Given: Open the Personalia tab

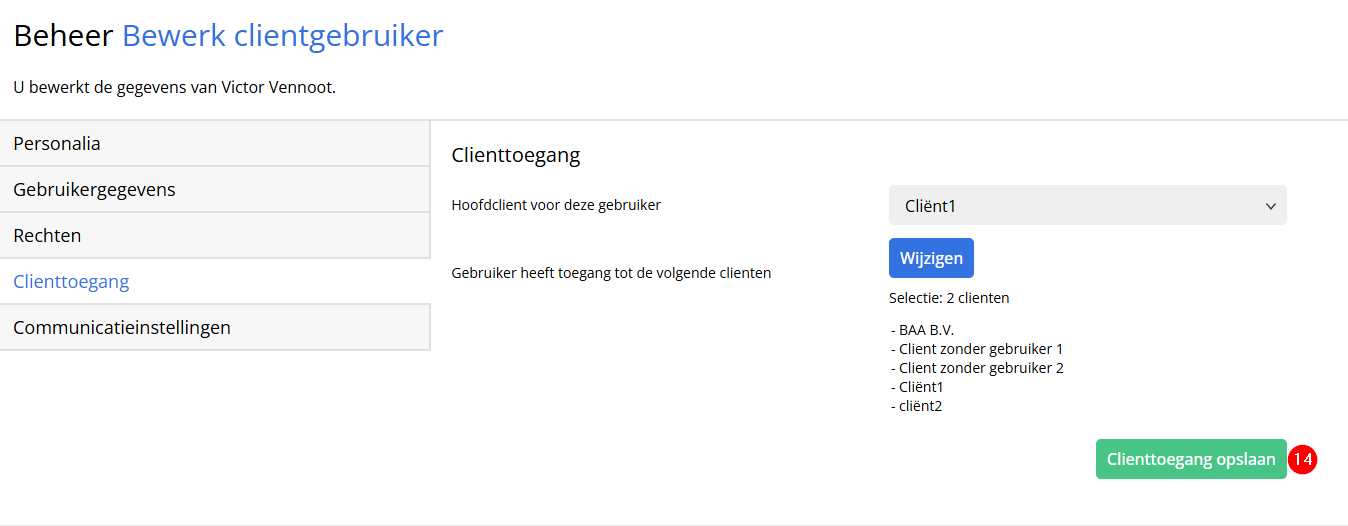Looking at the screenshot, I should pyautogui.click(x=215, y=143).
